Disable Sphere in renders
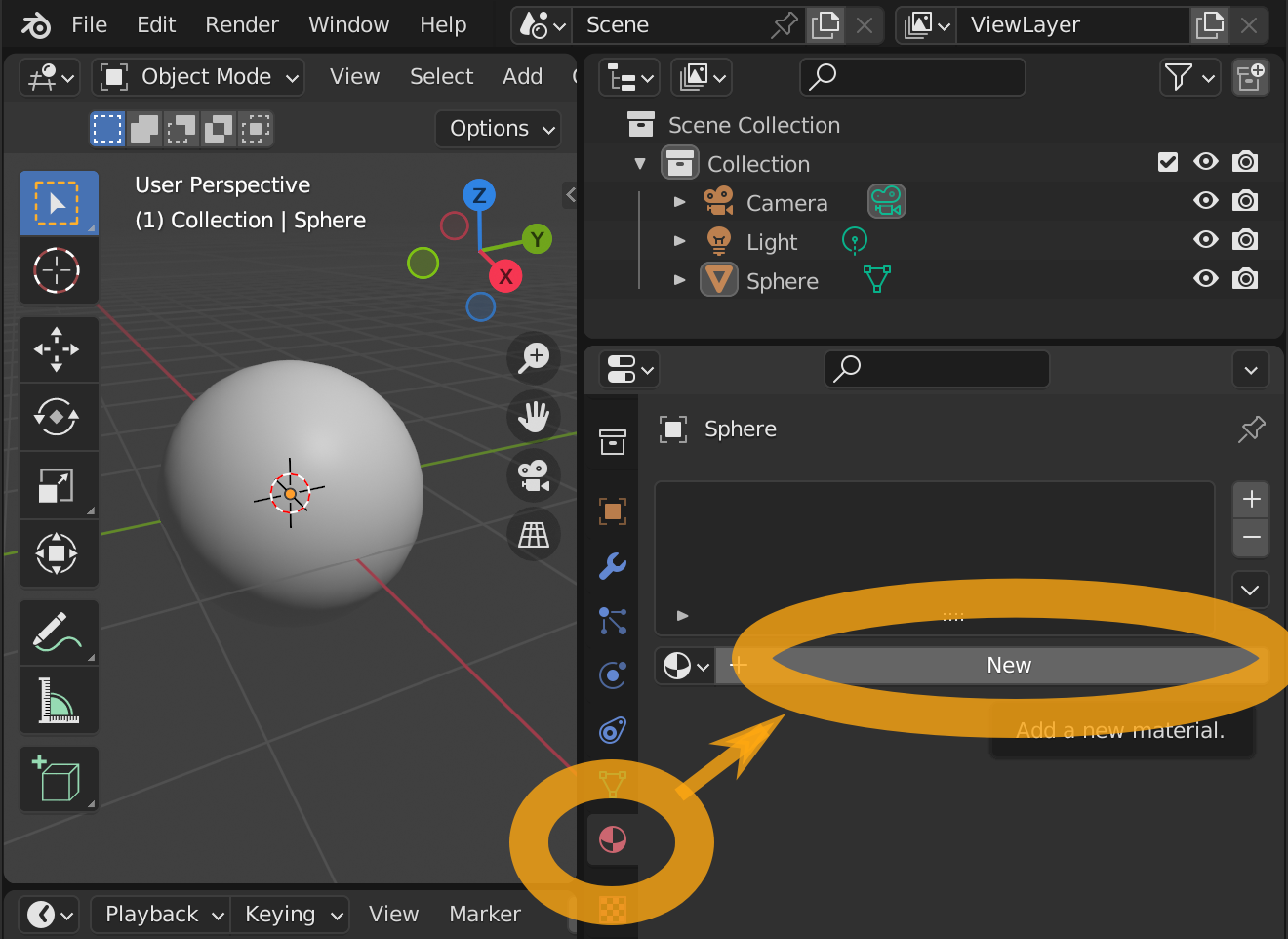This screenshot has width=1288, height=939. [x=1245, y=279]
